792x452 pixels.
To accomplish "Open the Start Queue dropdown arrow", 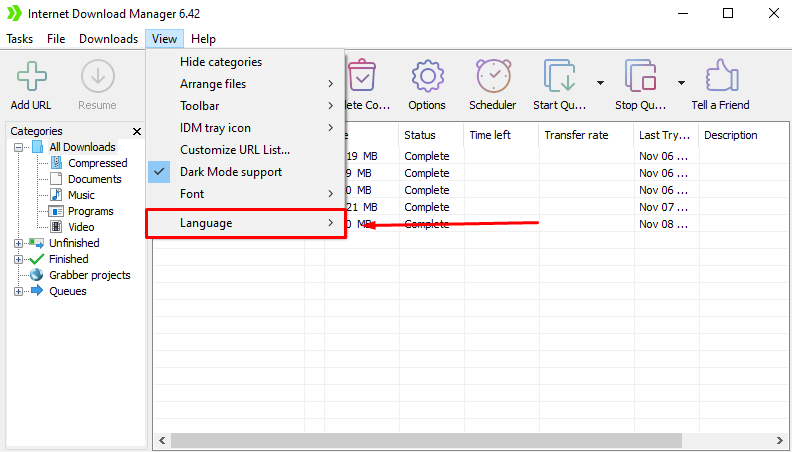I will (x=600, y=83).
